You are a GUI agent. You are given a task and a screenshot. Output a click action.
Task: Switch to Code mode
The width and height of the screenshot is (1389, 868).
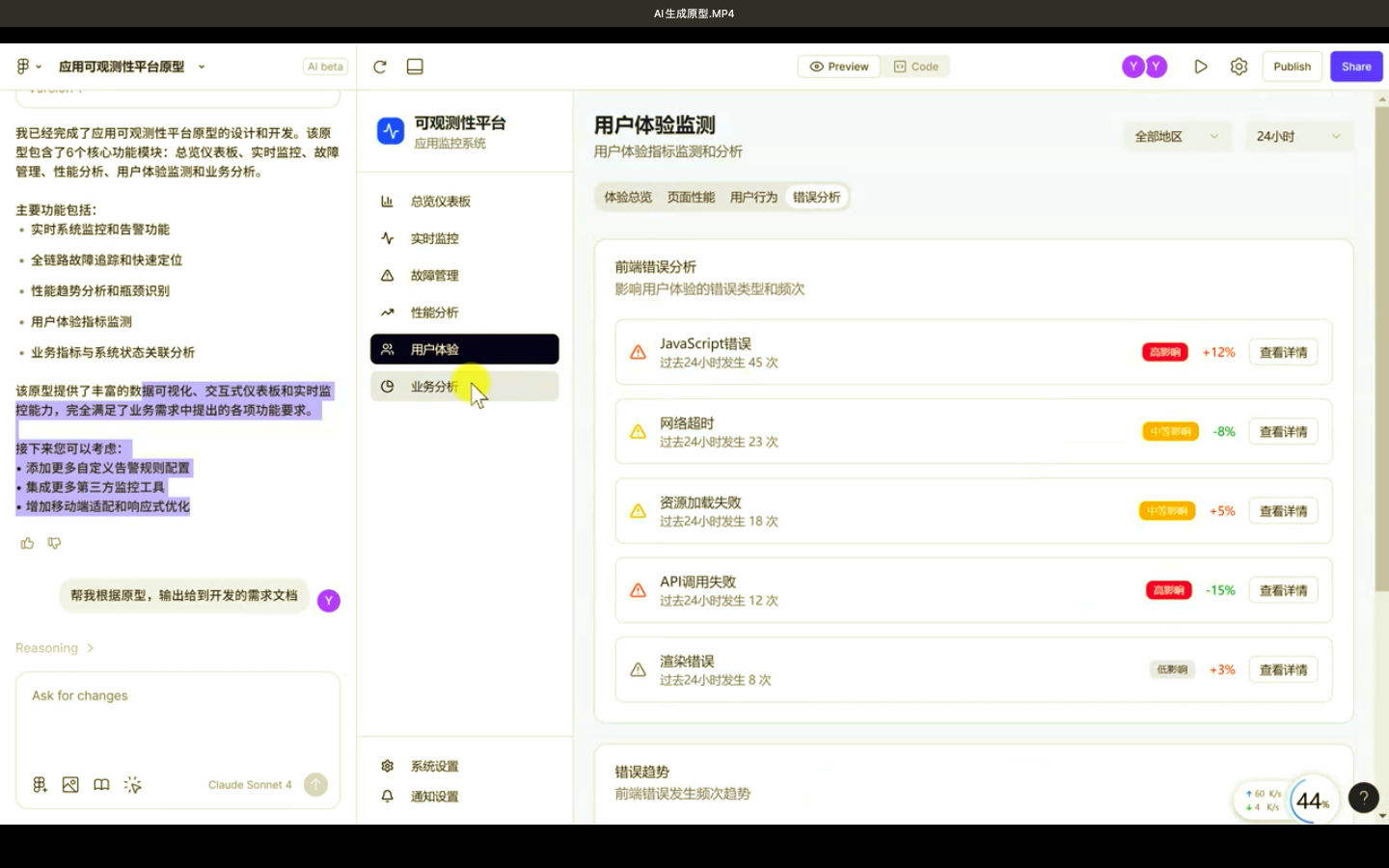(915, 67)
